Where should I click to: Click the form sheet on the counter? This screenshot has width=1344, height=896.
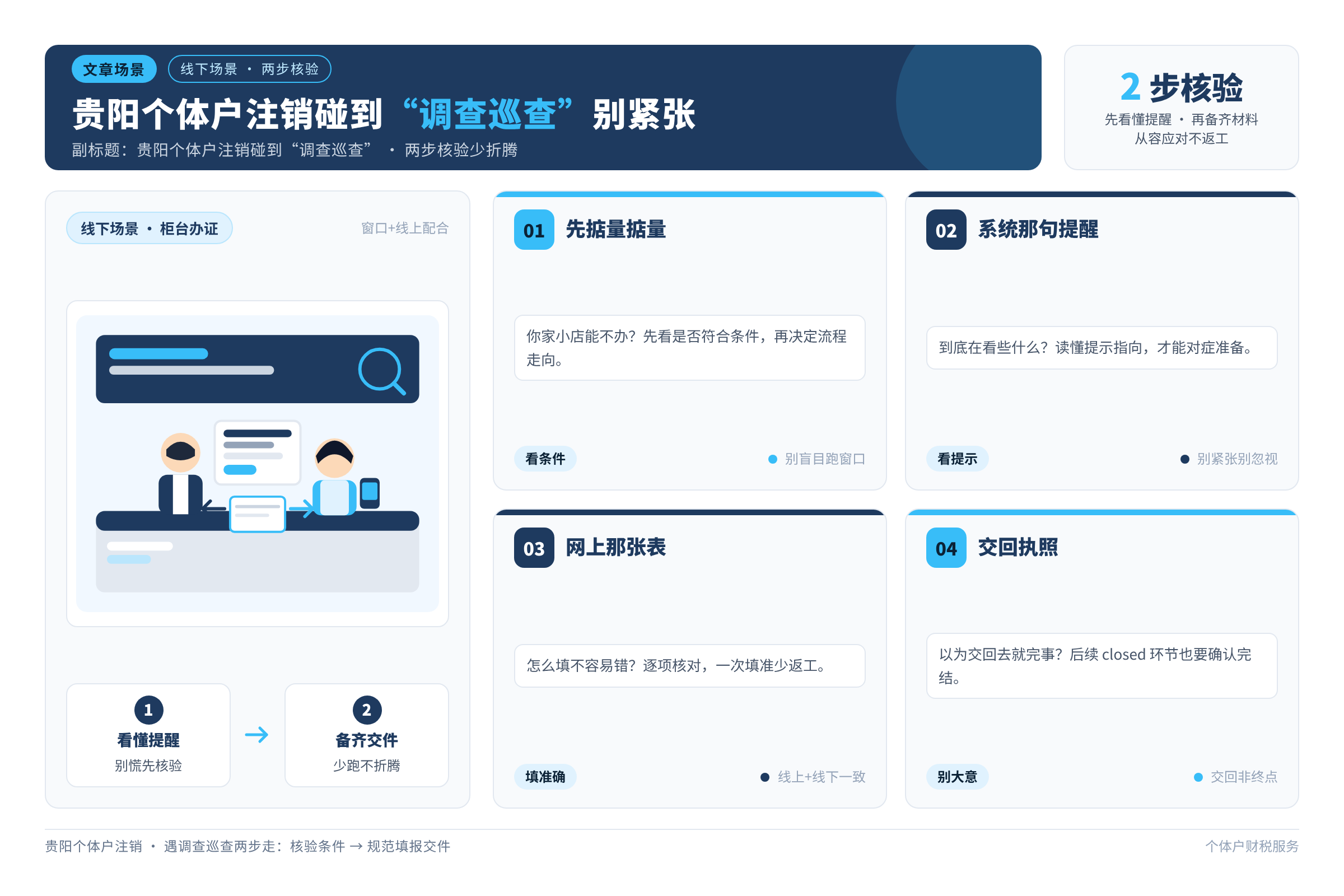coord(257,514)
